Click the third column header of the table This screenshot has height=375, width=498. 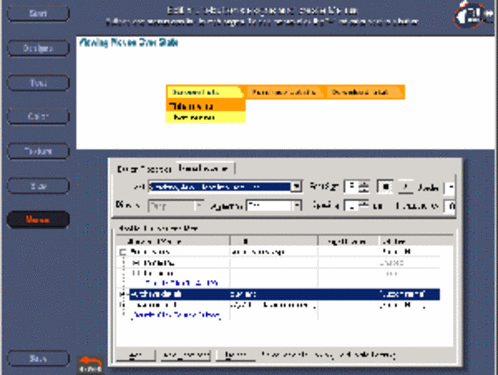pos(348,241)
